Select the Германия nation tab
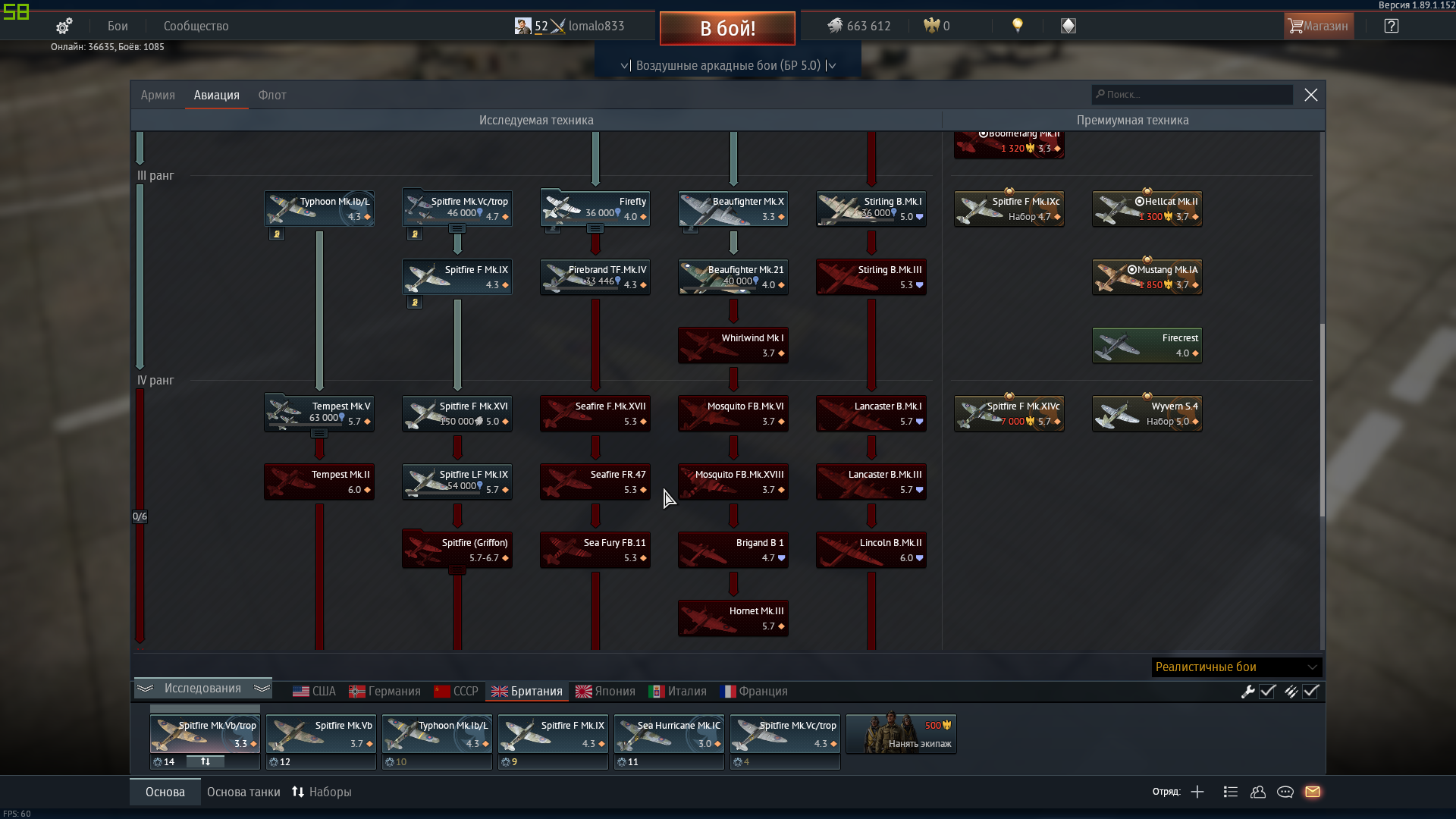The width and height of the screenshot is (1456, 819). [384, 692]
